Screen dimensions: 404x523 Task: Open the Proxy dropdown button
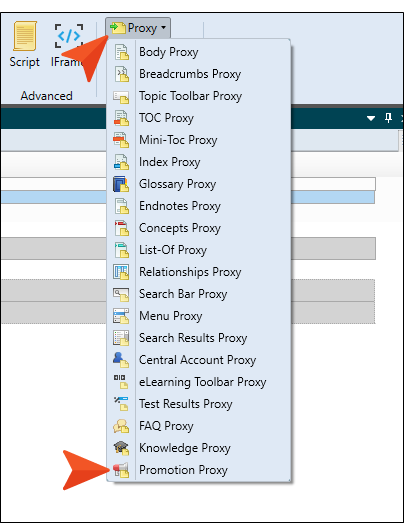click(x=138, y=28)
